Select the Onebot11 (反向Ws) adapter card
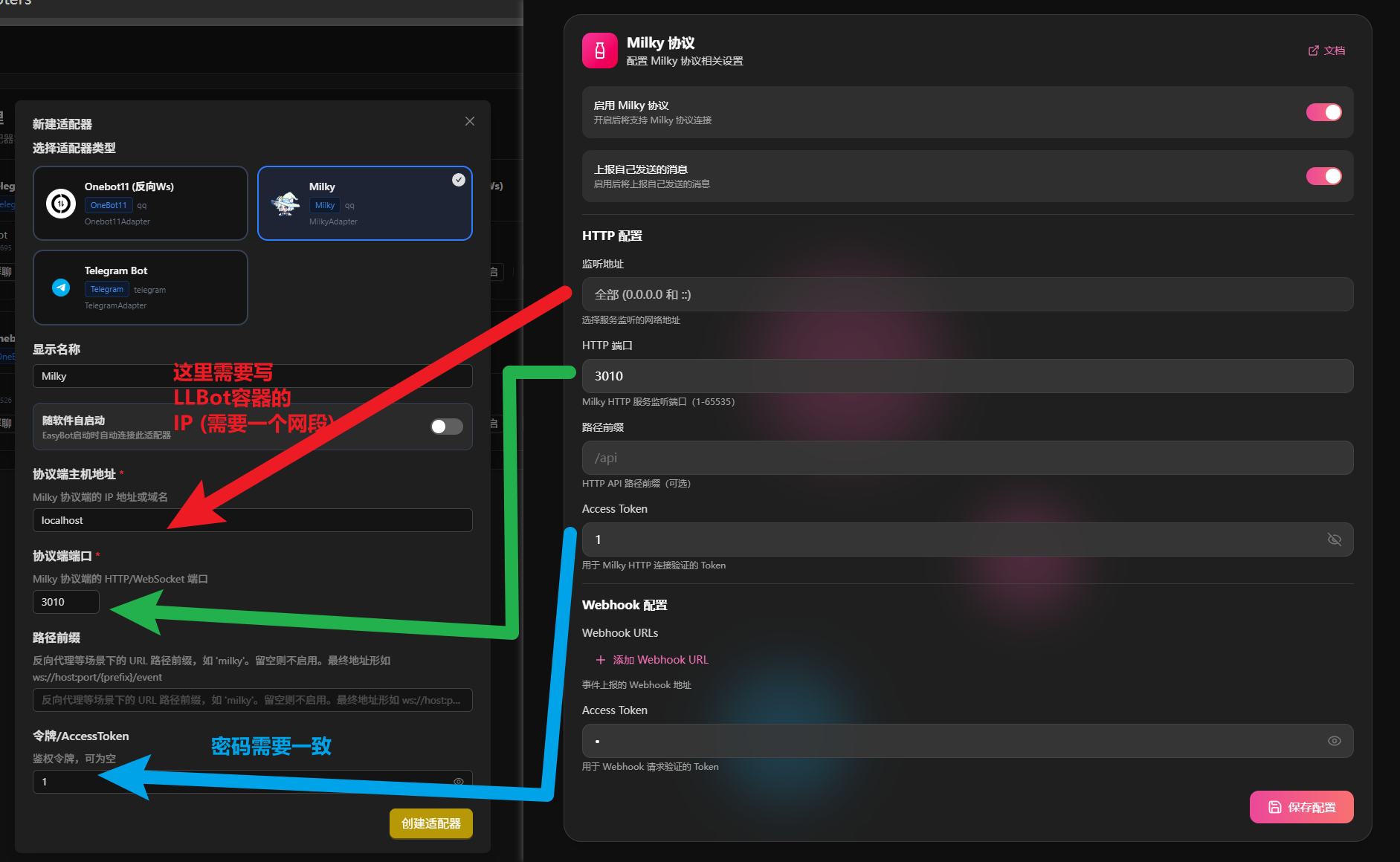 (141, 204)
